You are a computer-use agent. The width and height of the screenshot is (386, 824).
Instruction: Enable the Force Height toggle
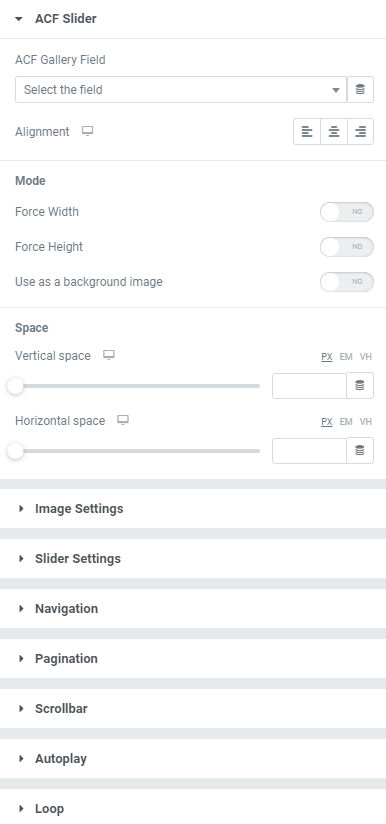point(347,247)
